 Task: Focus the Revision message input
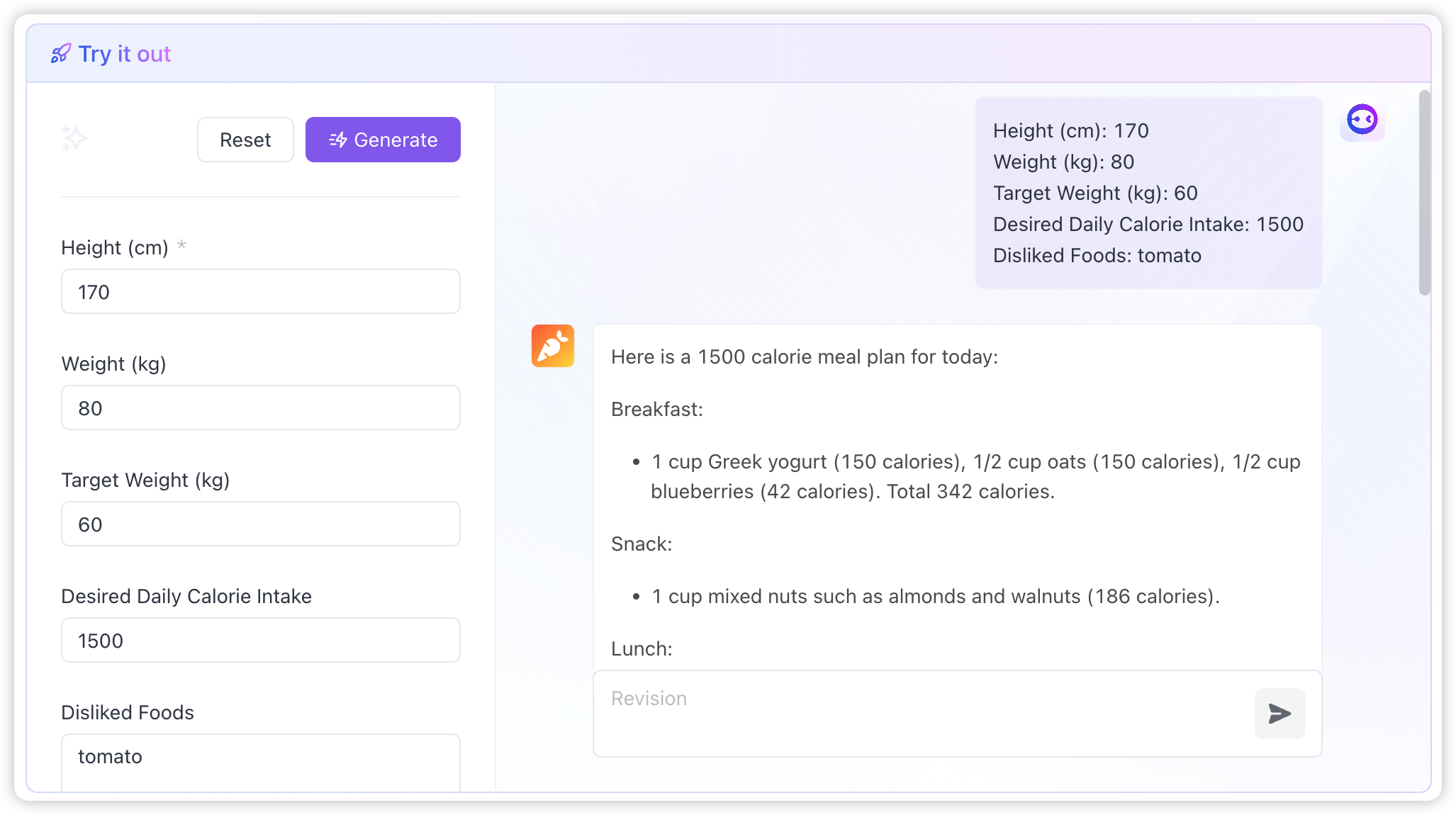tap(922, 712)
